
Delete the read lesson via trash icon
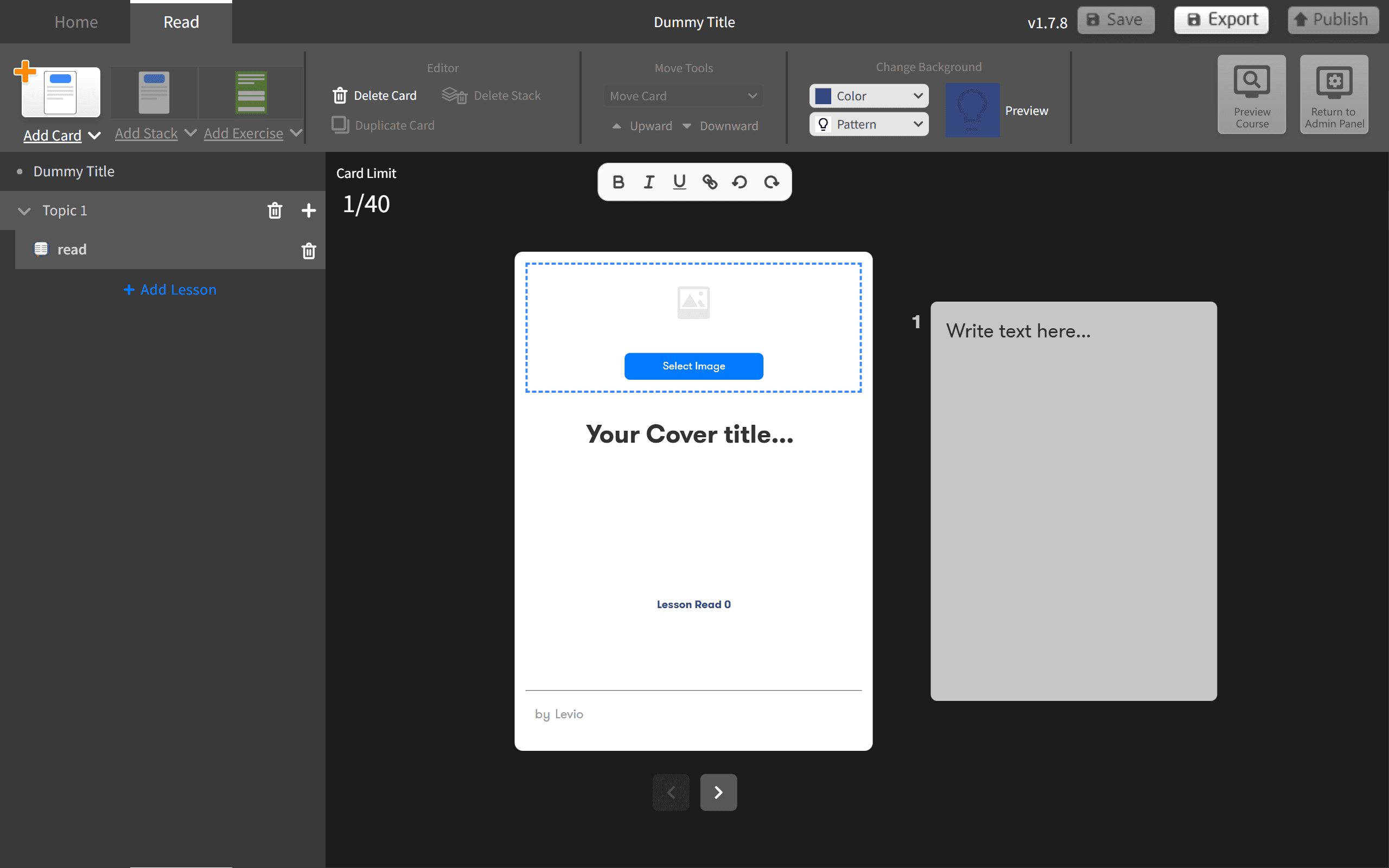pyautogui.click(x=308, y=250)
